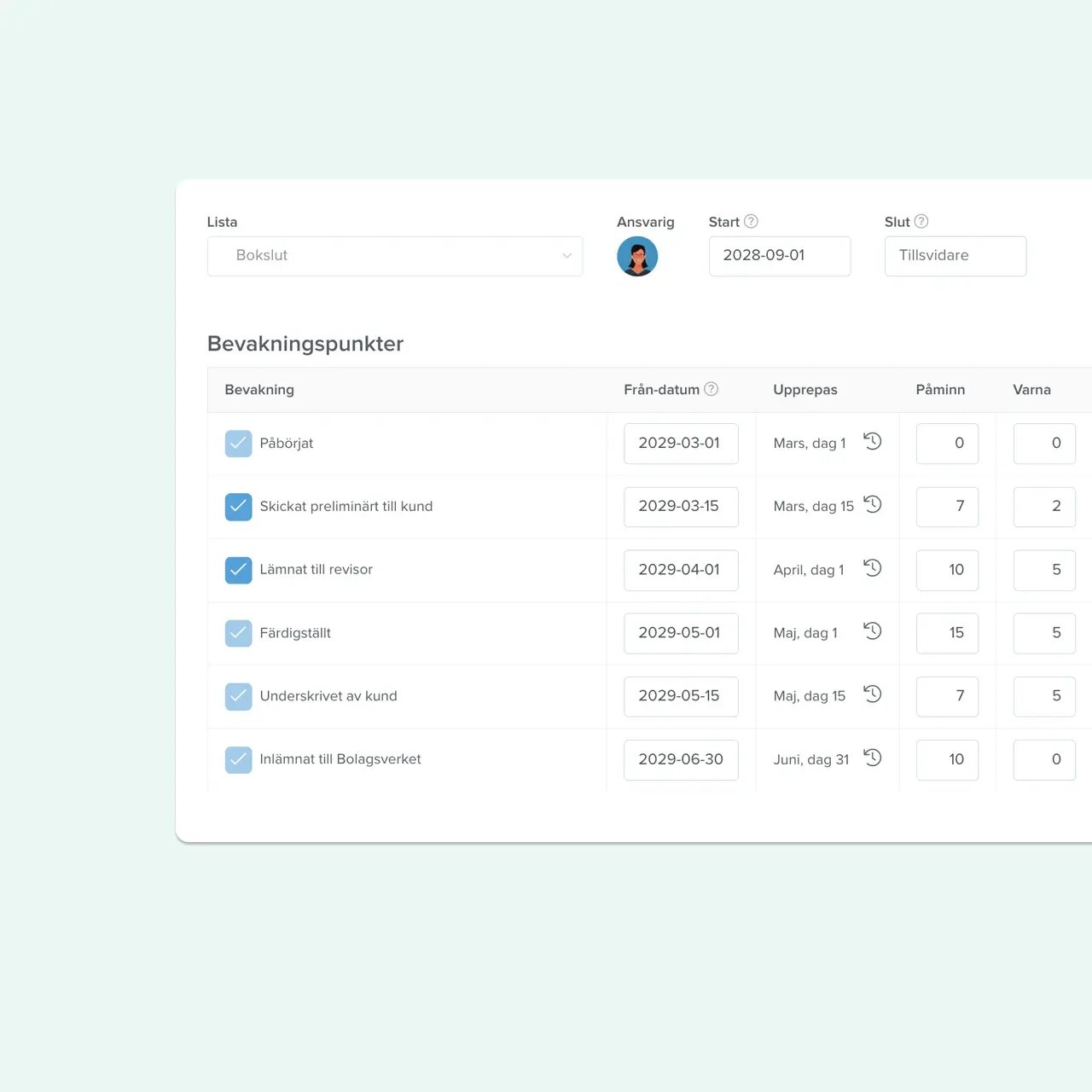Viewport: 1092px width, 1092px height.
Task: Open the Lista dropdown showing Bokslut
Action: (x=394, y=256)
